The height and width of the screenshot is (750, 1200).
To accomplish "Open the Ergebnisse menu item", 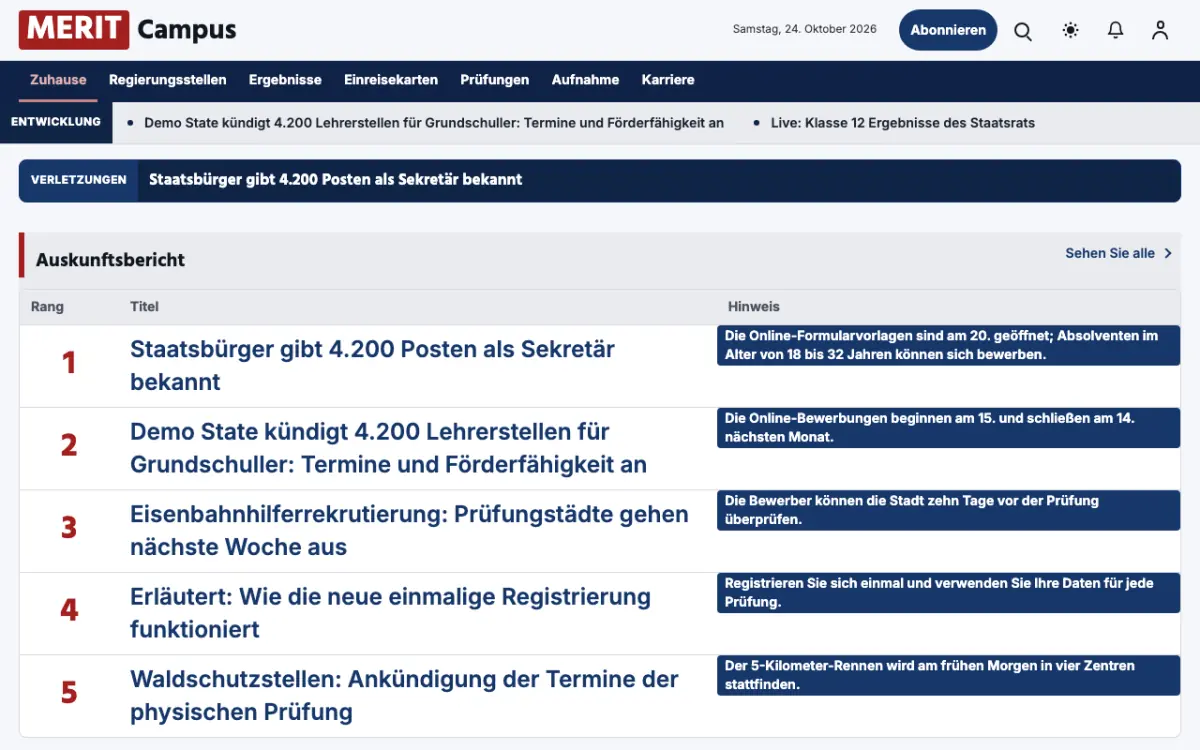I will [285, 80].
